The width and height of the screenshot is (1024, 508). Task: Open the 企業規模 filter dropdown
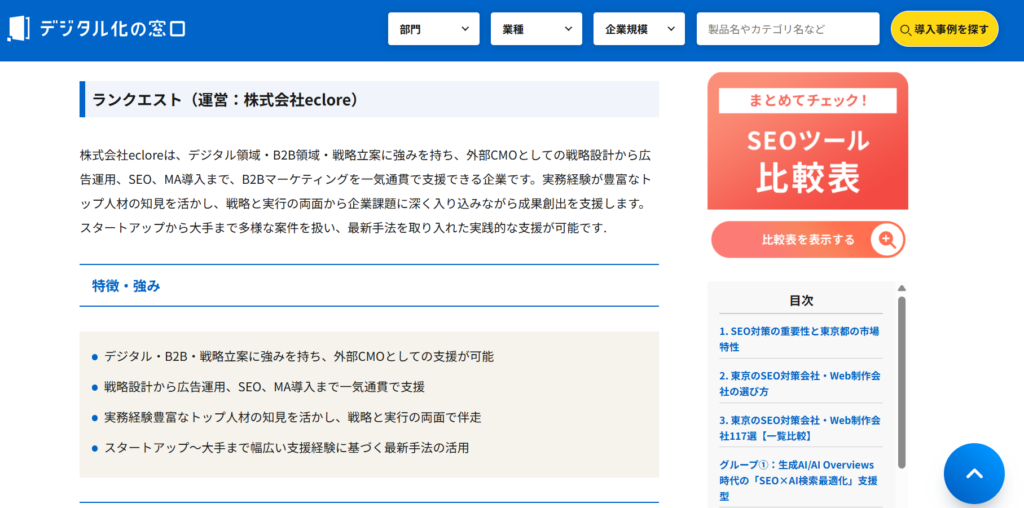click(x=638, y=29)
